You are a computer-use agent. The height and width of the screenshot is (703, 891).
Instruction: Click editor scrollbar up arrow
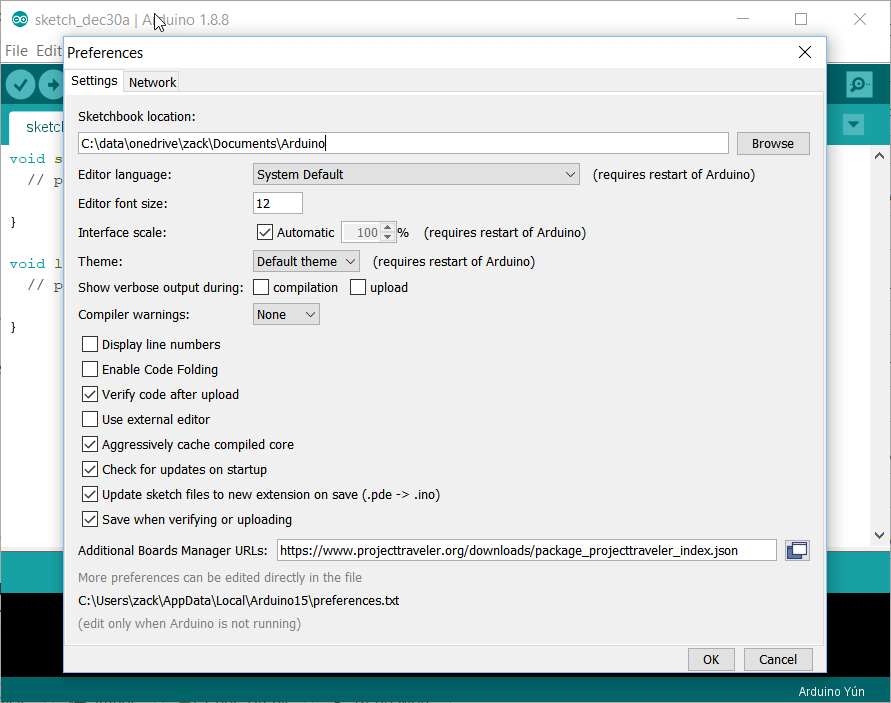pyautogui.click(x=879, y=156)
